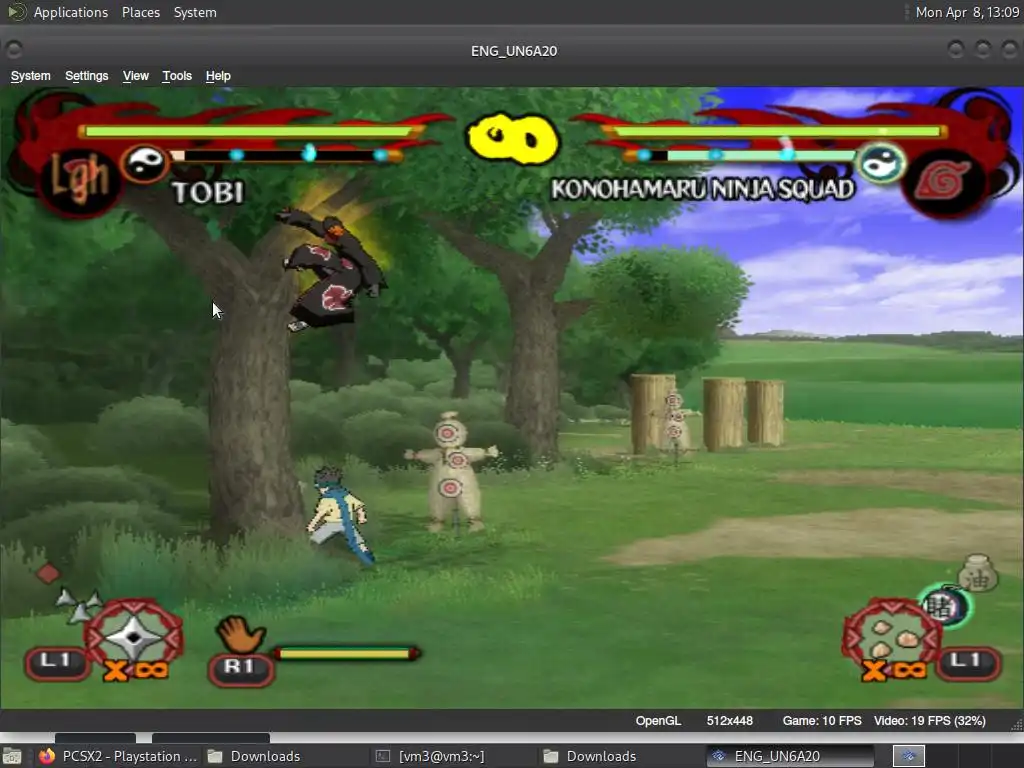Click the yellow gauge beside R1
Screen dimensions: 1024x768
click(x=346, y=653)
